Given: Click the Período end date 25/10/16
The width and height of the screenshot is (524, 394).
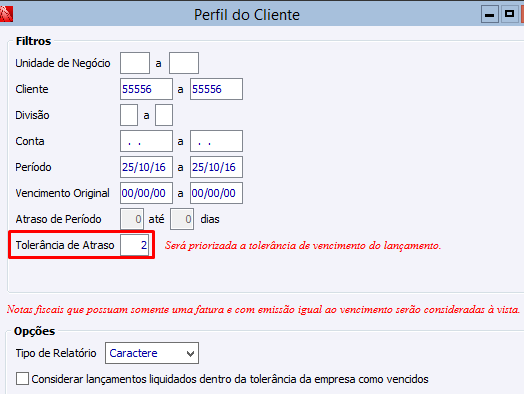Looking at the screenshot, I should point(217,167).
